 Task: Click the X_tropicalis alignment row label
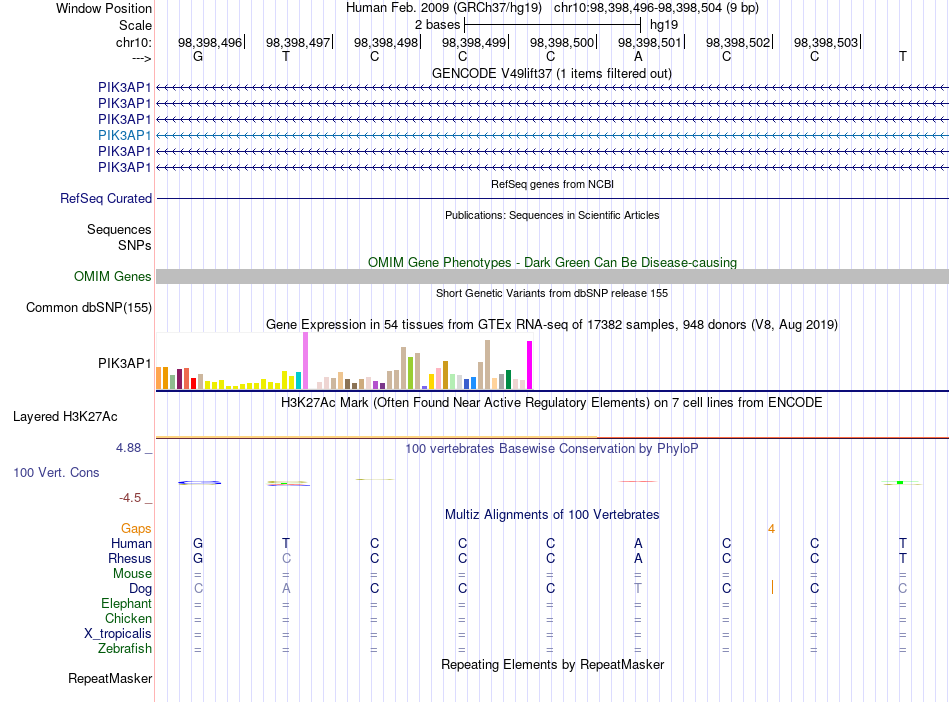click(118, 634)
